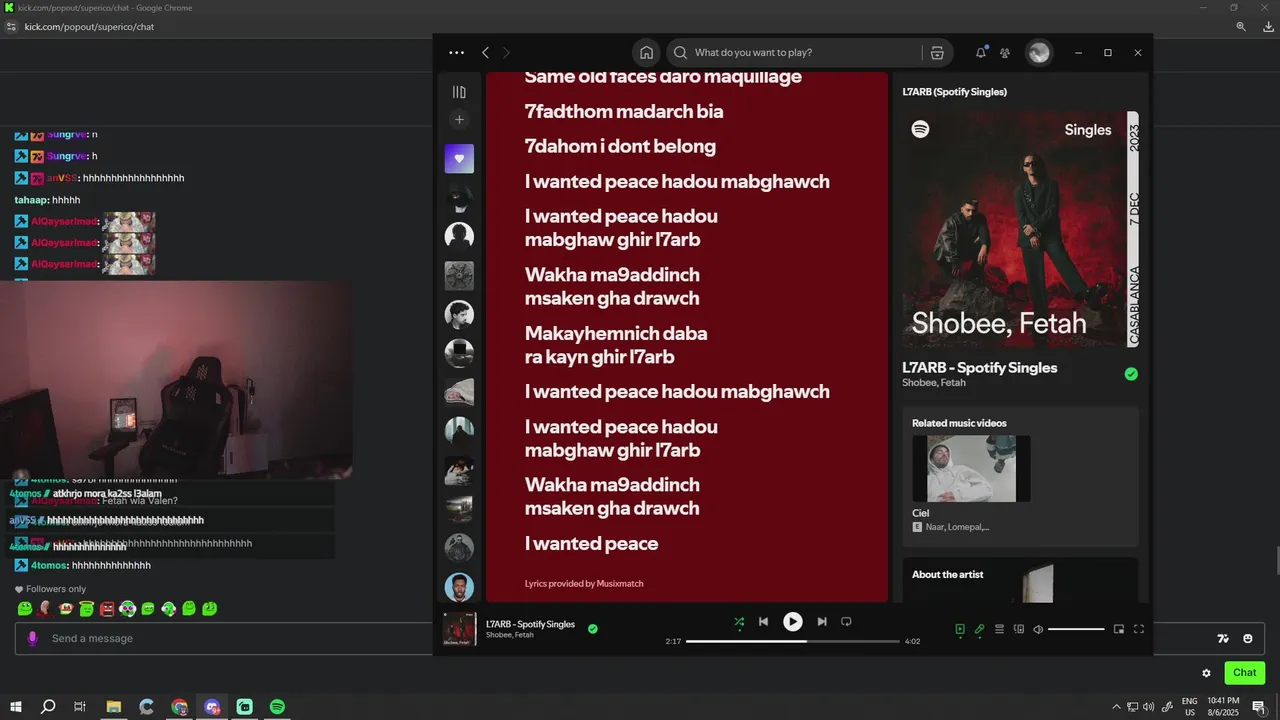Open the now-playing album thumbnail in player bar
Viewport: 1280px width, 720px height.
coord(460,629)
